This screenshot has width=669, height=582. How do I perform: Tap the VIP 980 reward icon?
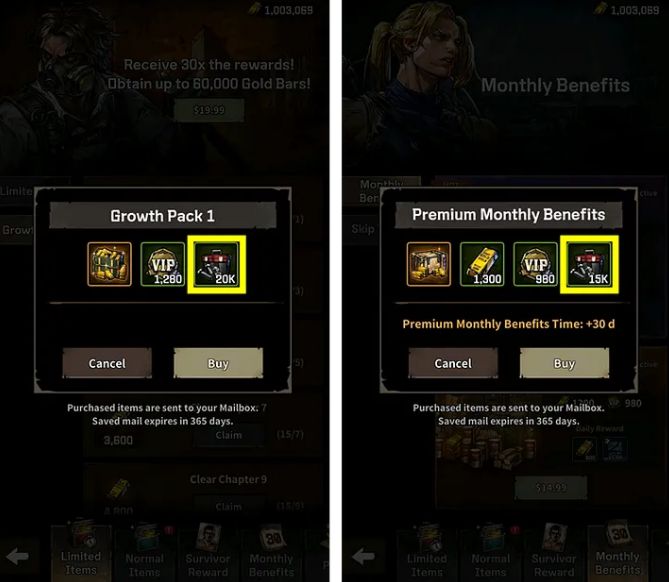535,264
